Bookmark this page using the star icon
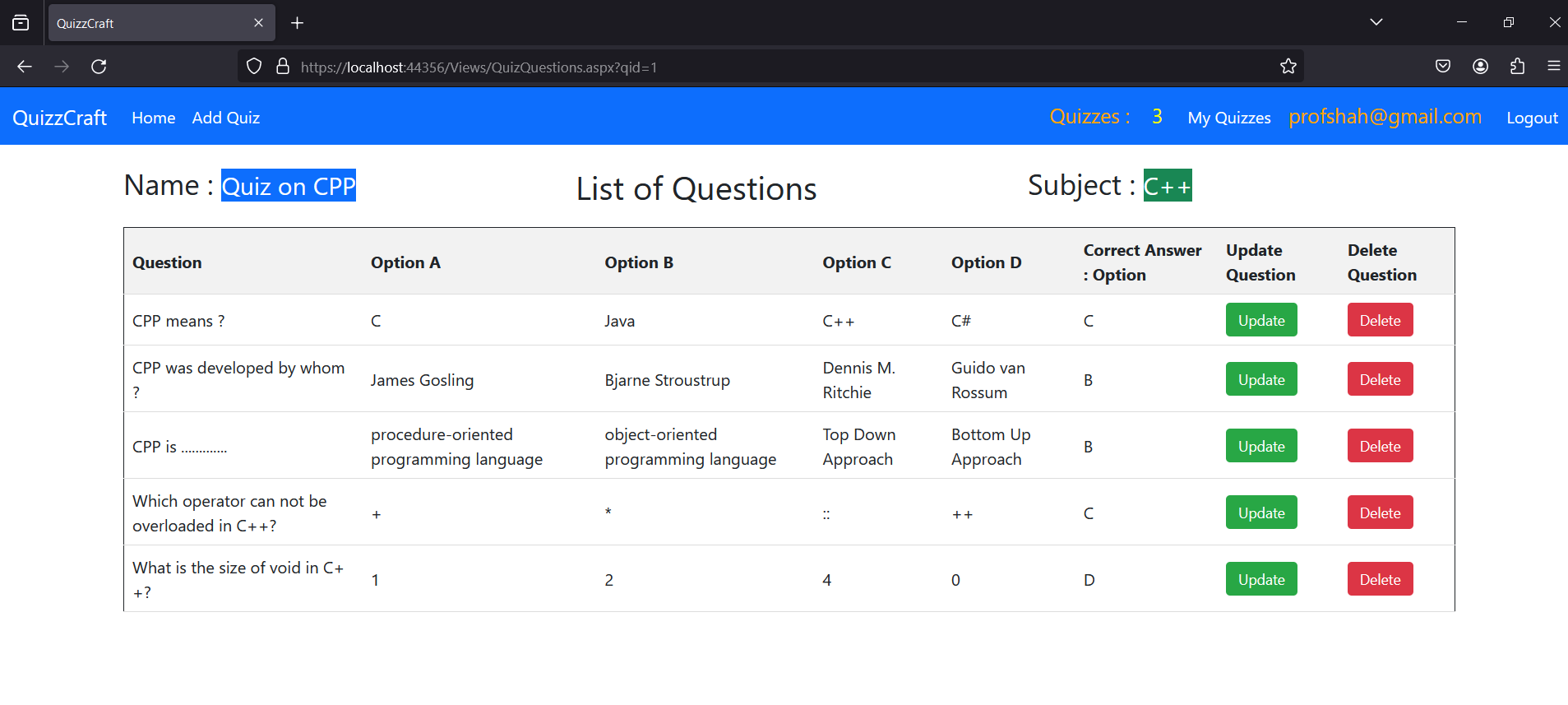1568x705 pixels. (1288, 67)
